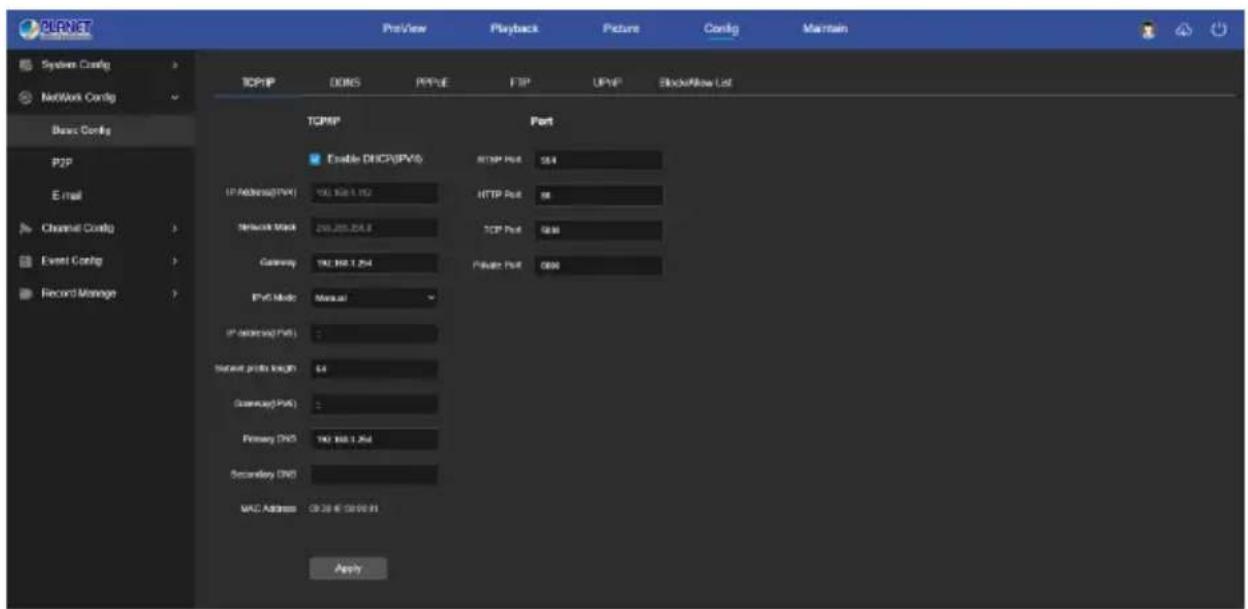Viewport: 1248px width, 609px height.
Task: Switch to Picture top menu
Action: (x=621, y=30)
